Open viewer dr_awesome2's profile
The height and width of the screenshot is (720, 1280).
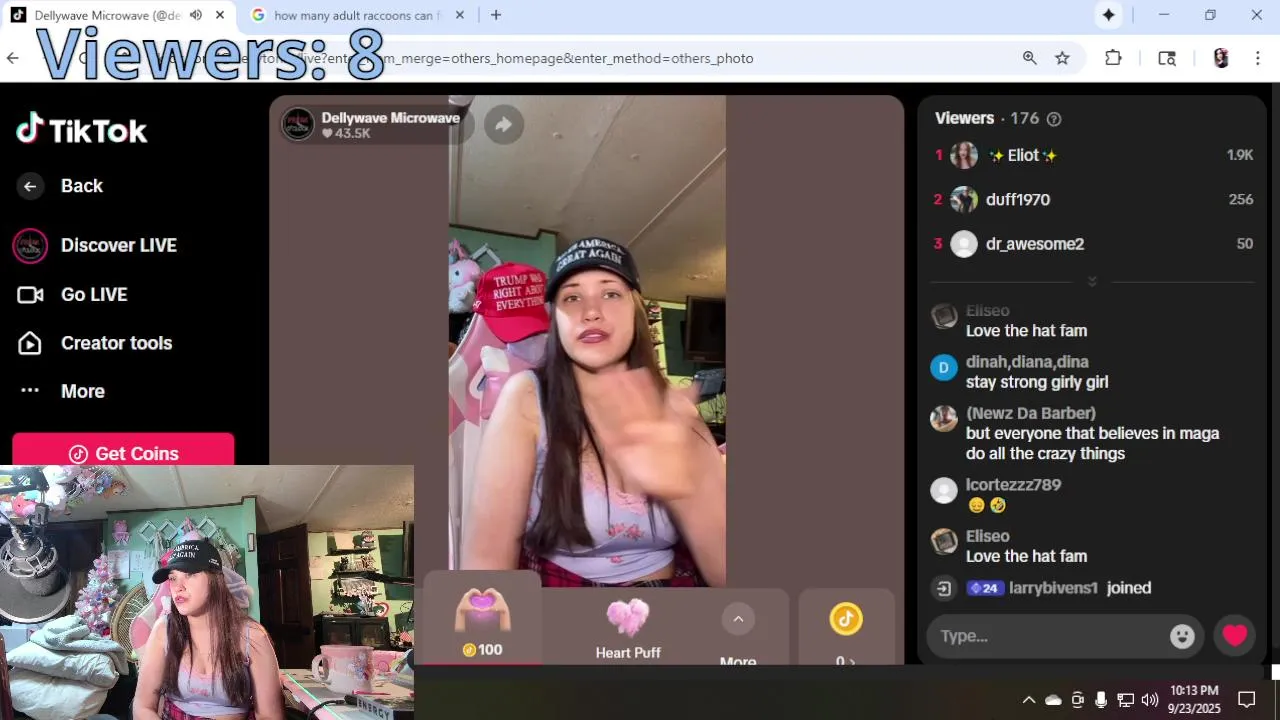tap(1034, 244)
